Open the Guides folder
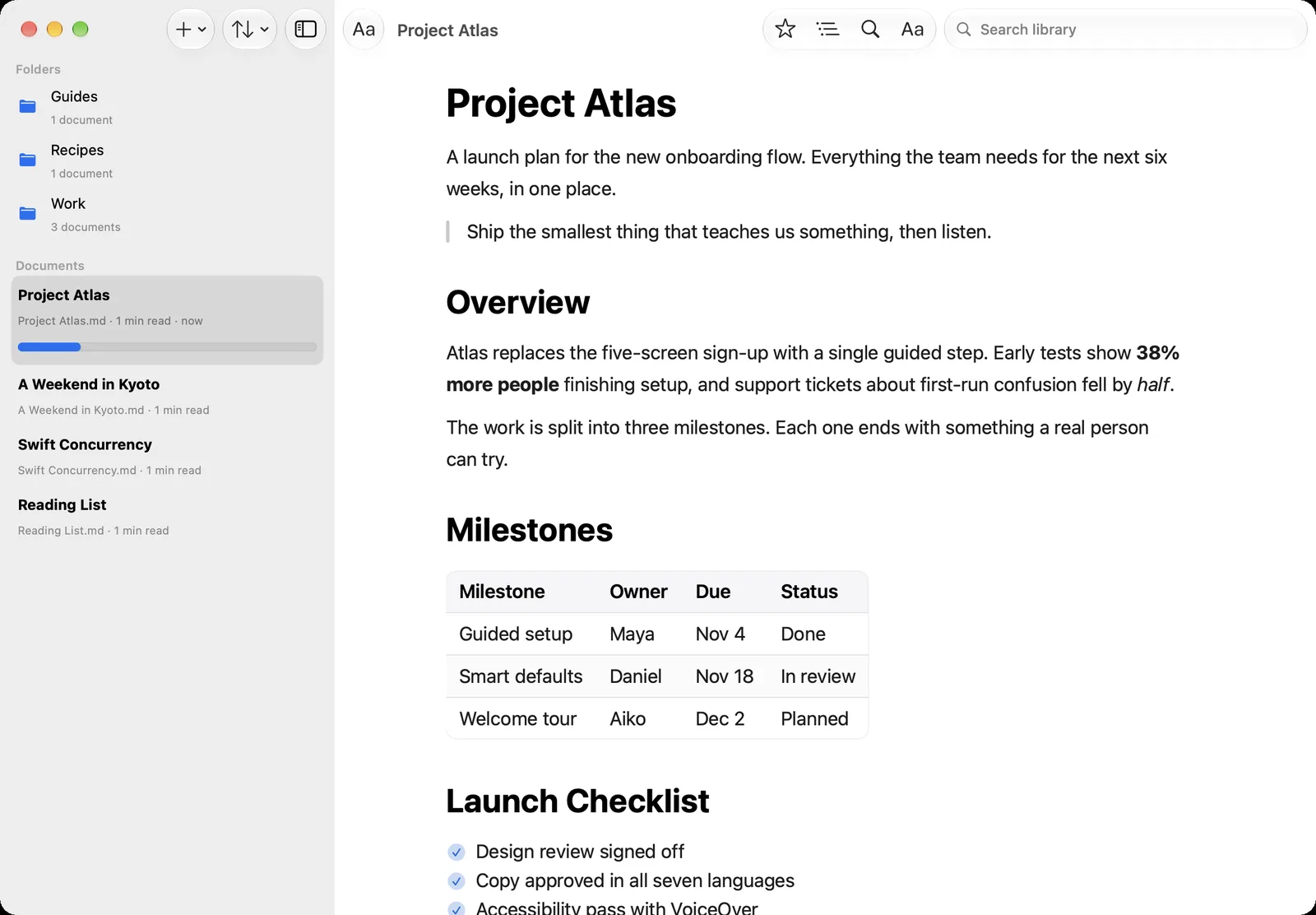 [167, 107]
